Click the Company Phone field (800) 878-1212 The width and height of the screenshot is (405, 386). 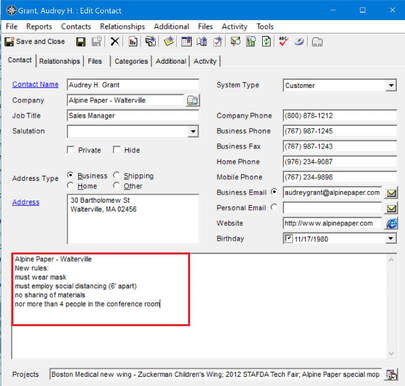[340, 116]
